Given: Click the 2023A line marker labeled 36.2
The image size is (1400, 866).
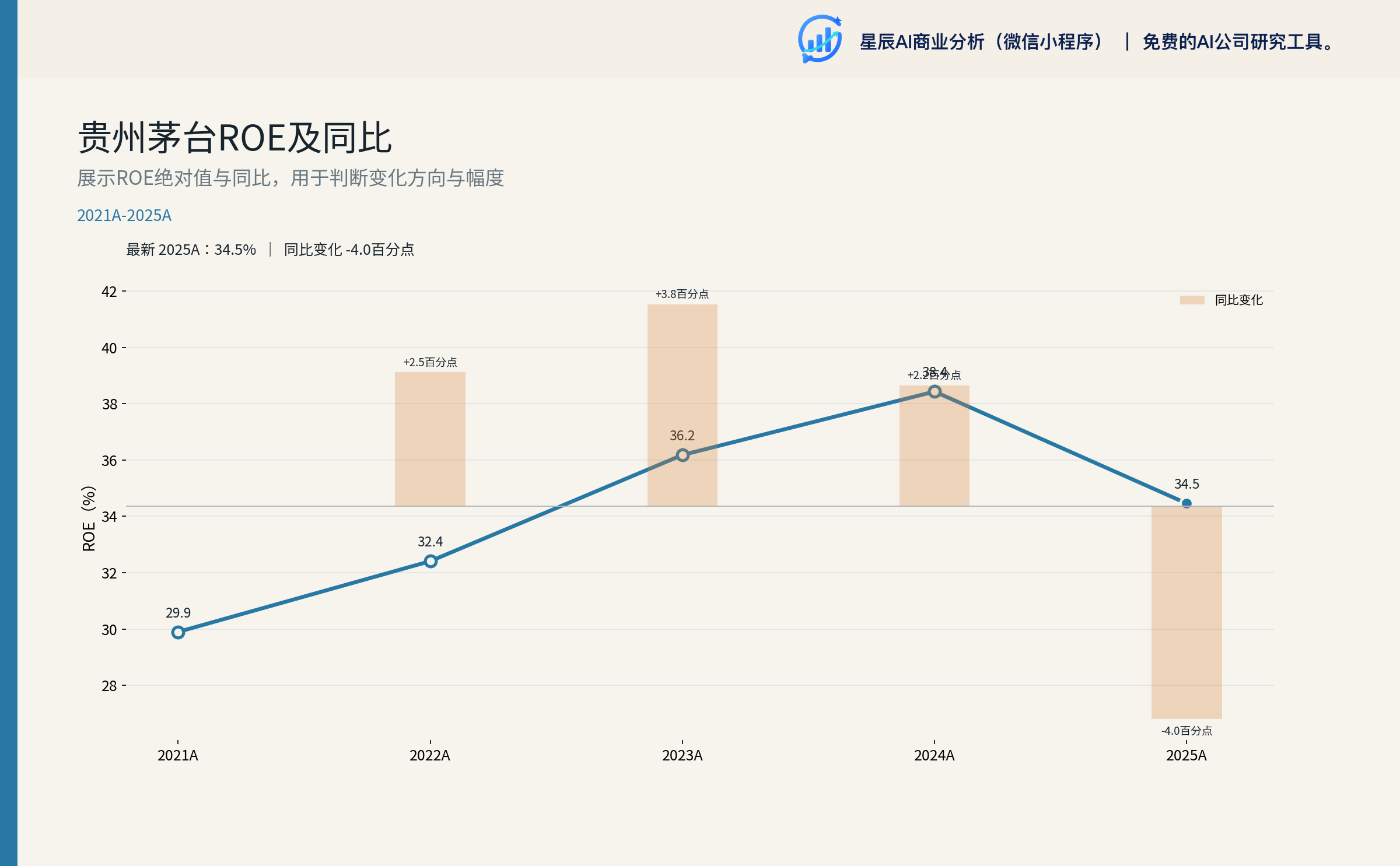Looking at the screenshot, I should 682,455.
